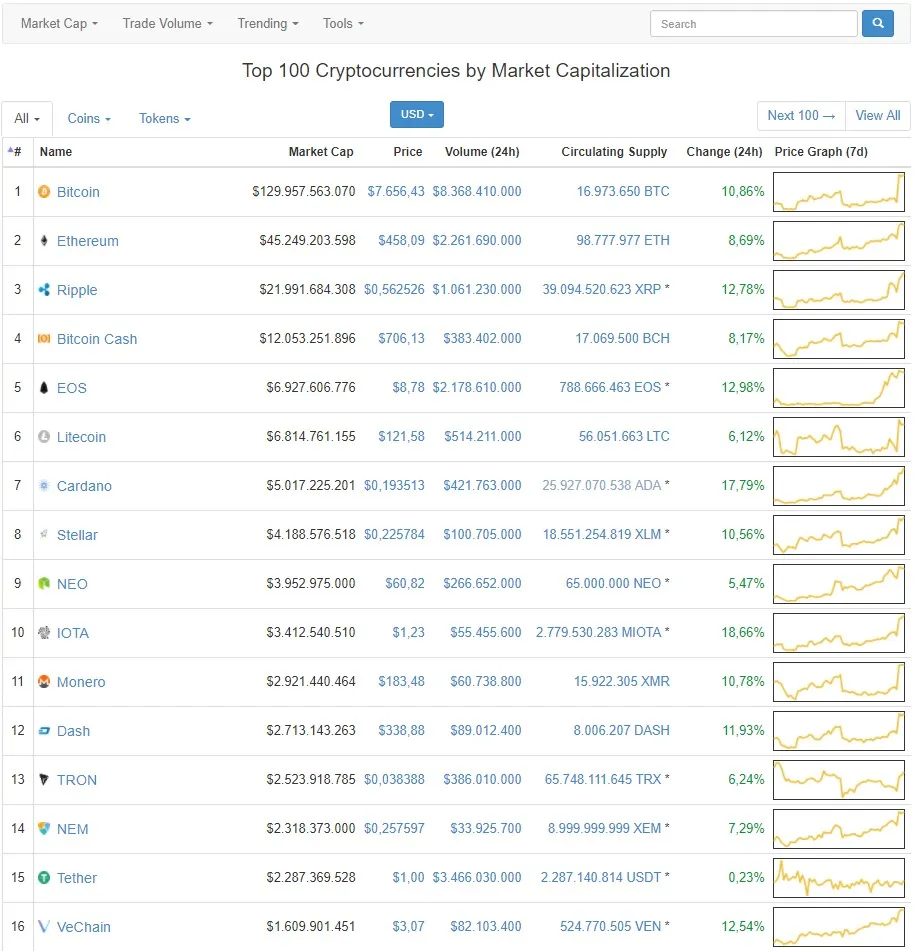Open TRON 7-day price graph

839,779
